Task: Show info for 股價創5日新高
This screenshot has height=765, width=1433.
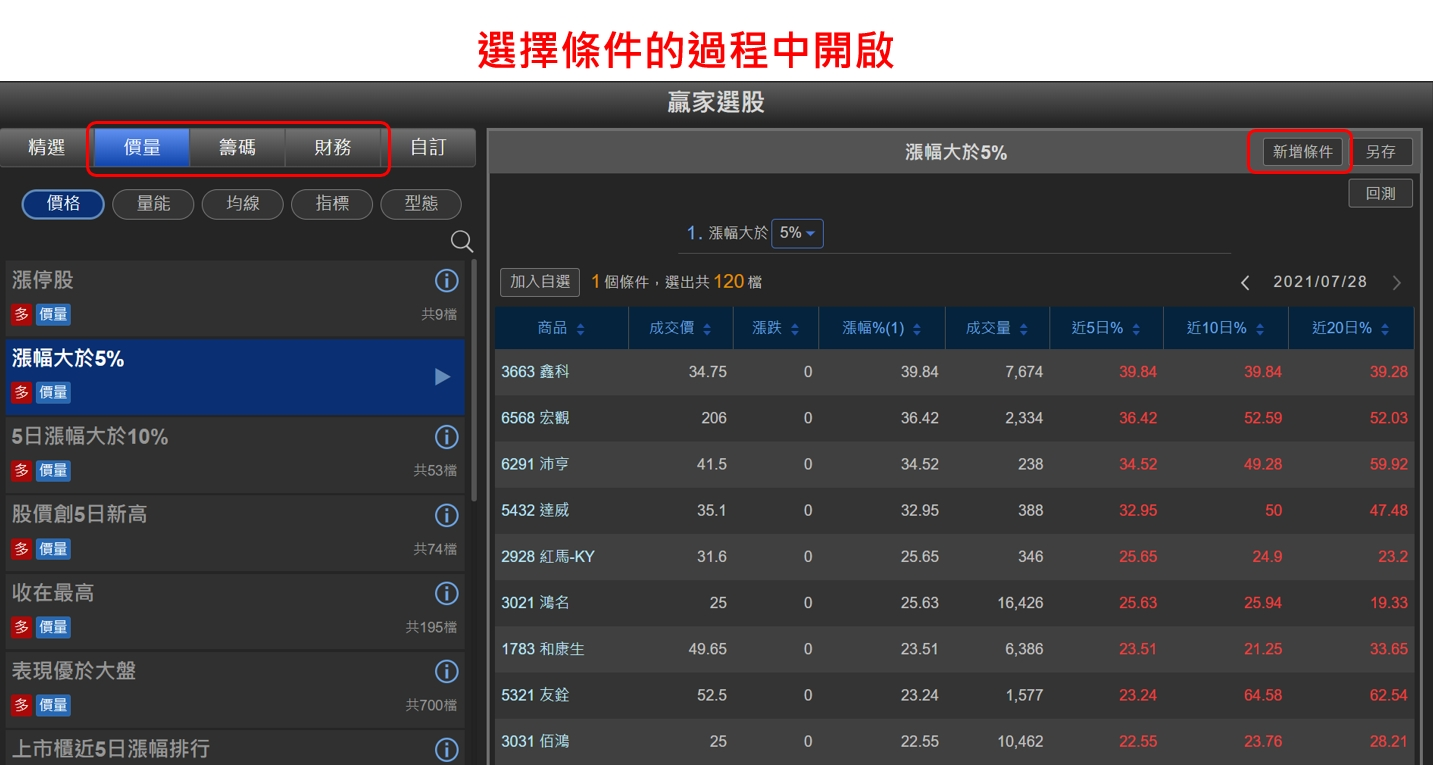Action: pos(447,515)
